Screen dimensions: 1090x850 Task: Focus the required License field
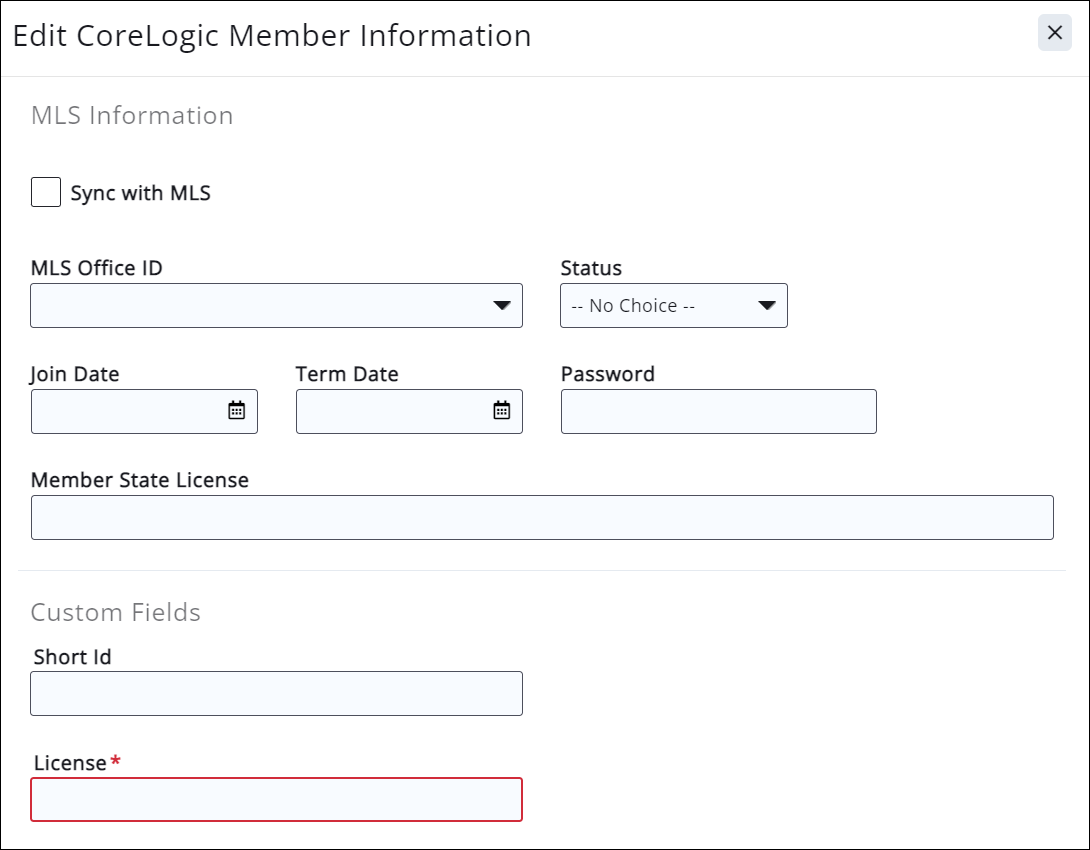coord(276,799)
